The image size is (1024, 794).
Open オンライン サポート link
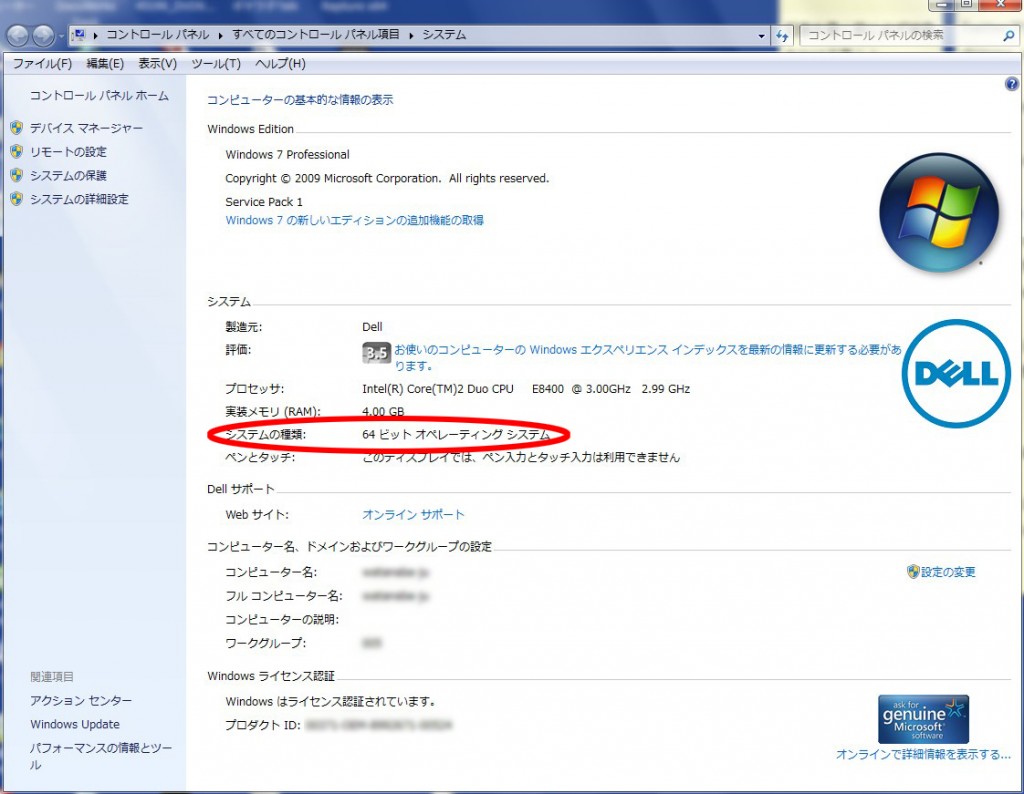[413, 515]
